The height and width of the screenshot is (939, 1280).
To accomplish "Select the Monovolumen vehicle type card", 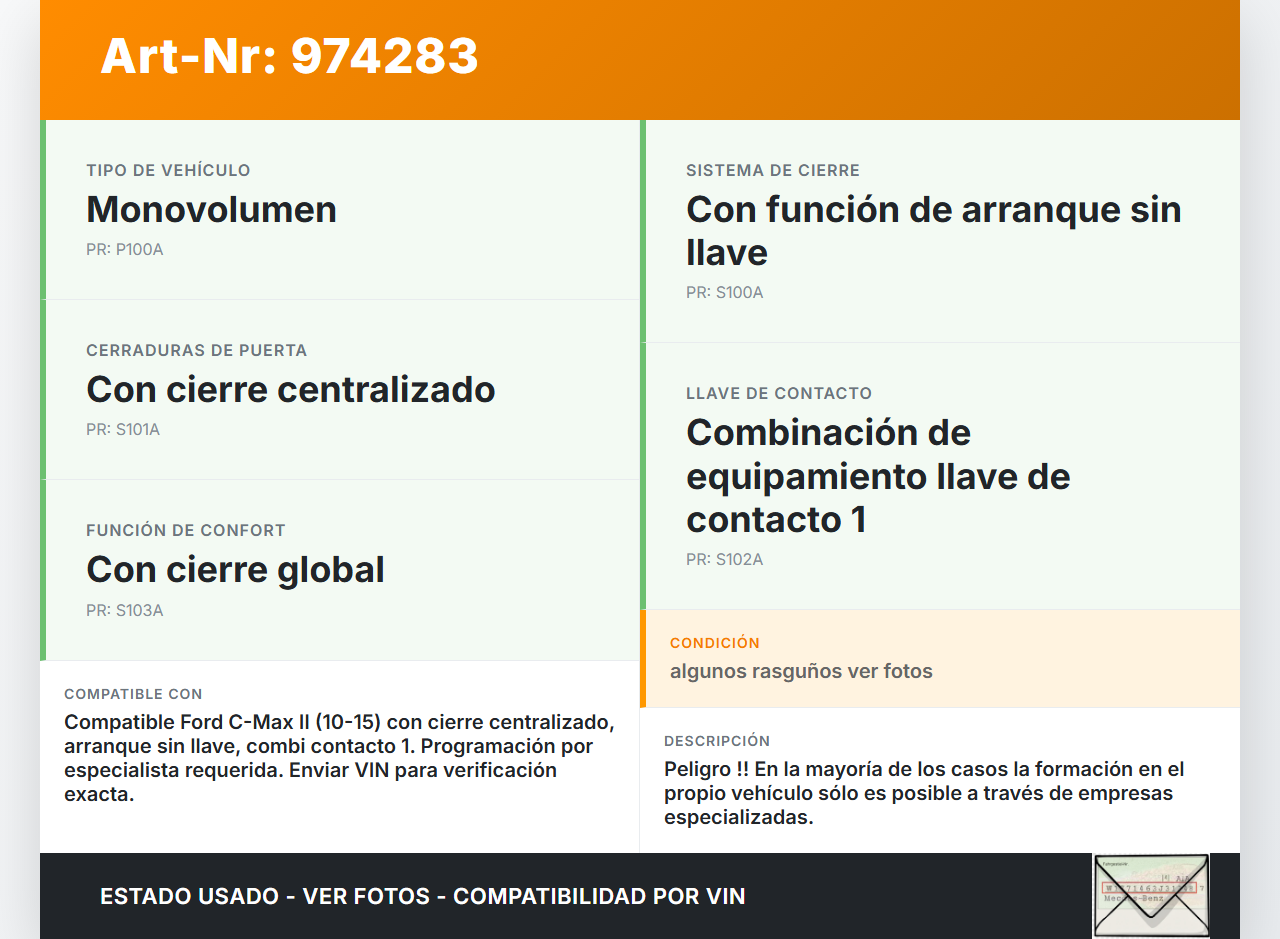I will tap(340, 210).
